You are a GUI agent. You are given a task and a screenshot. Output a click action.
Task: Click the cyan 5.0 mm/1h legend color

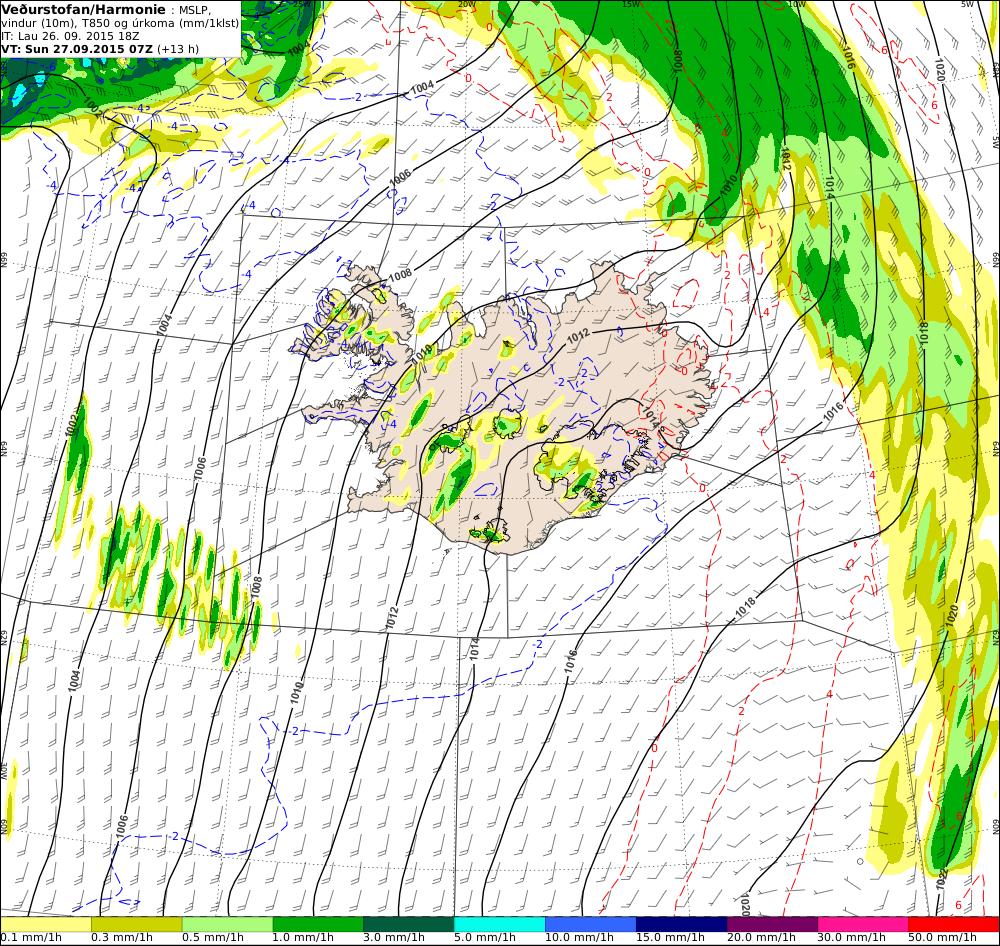pyautogui.click(x=500, y=924)
